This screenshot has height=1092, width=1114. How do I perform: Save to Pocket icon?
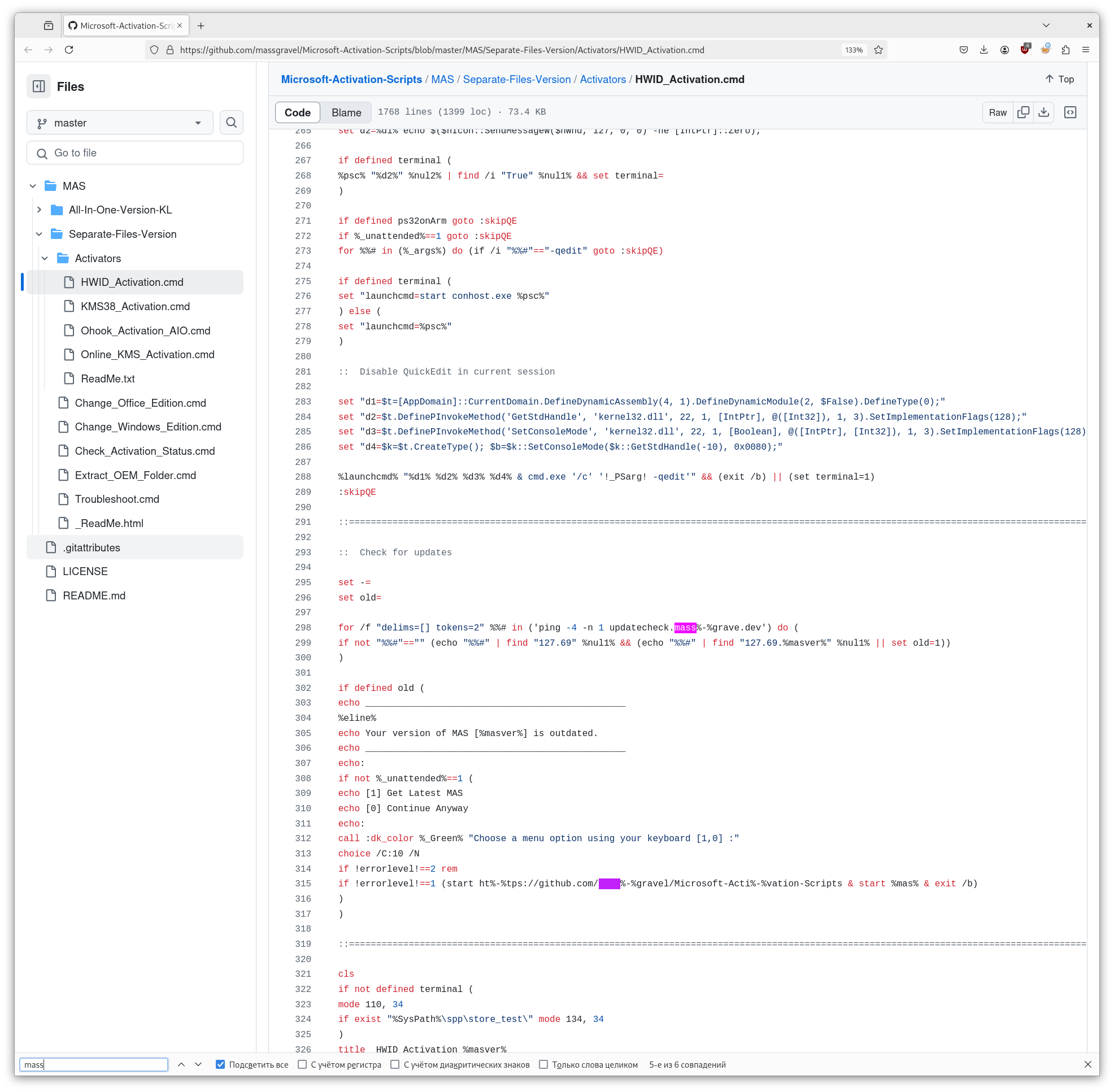coord(964,50)
